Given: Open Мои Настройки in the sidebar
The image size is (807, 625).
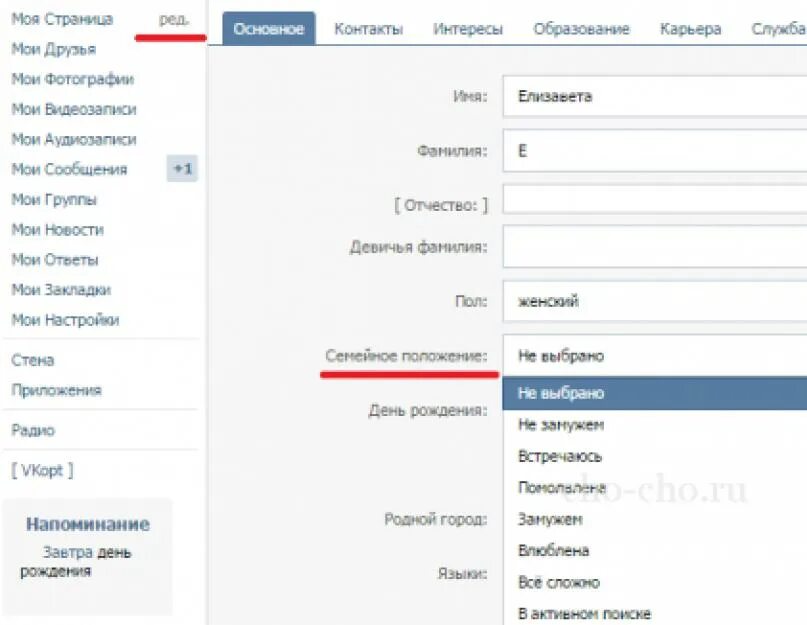Looking at the screenshot, I should tap(65, 320).
